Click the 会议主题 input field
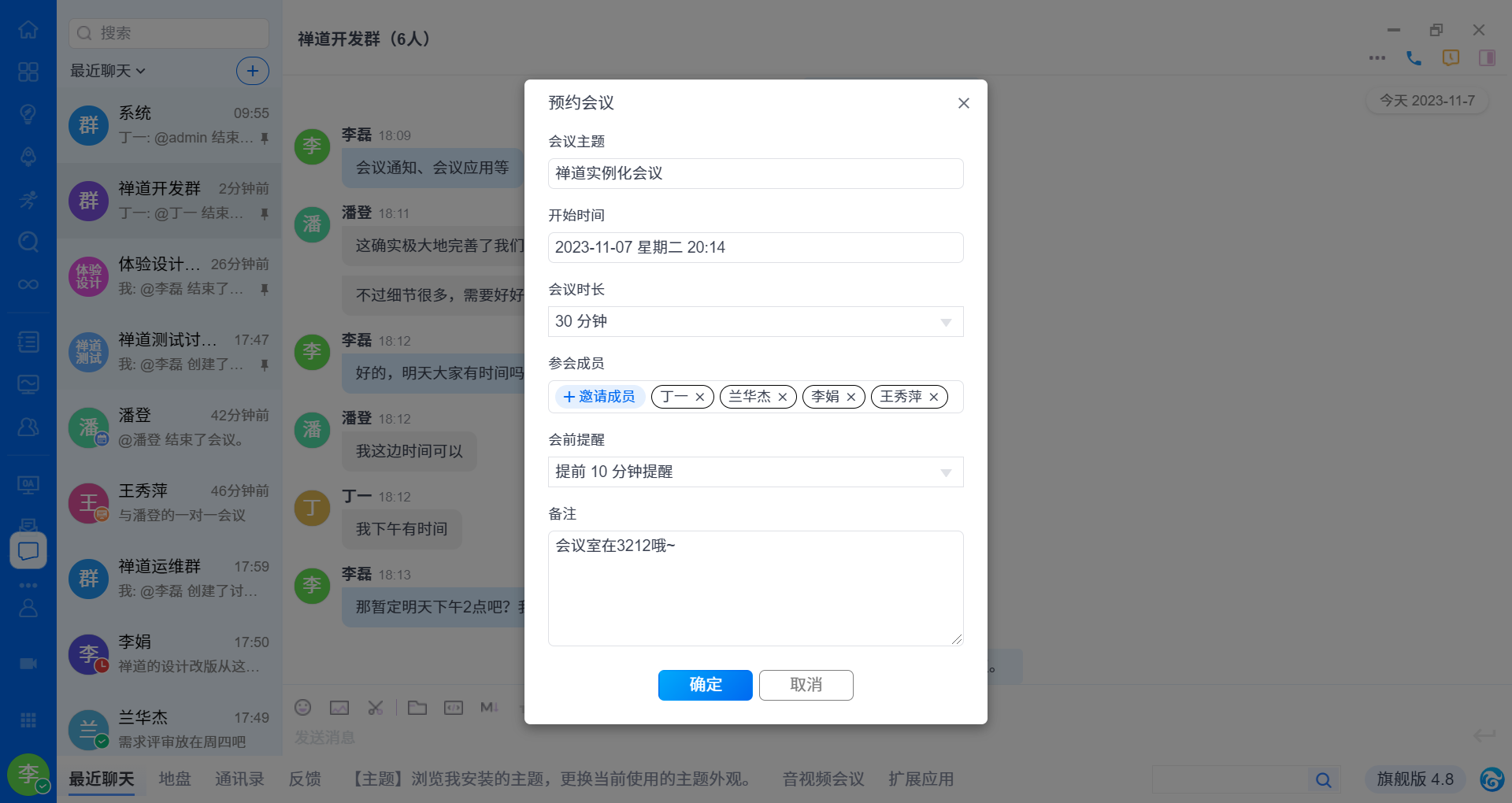 tap(756, 173)
